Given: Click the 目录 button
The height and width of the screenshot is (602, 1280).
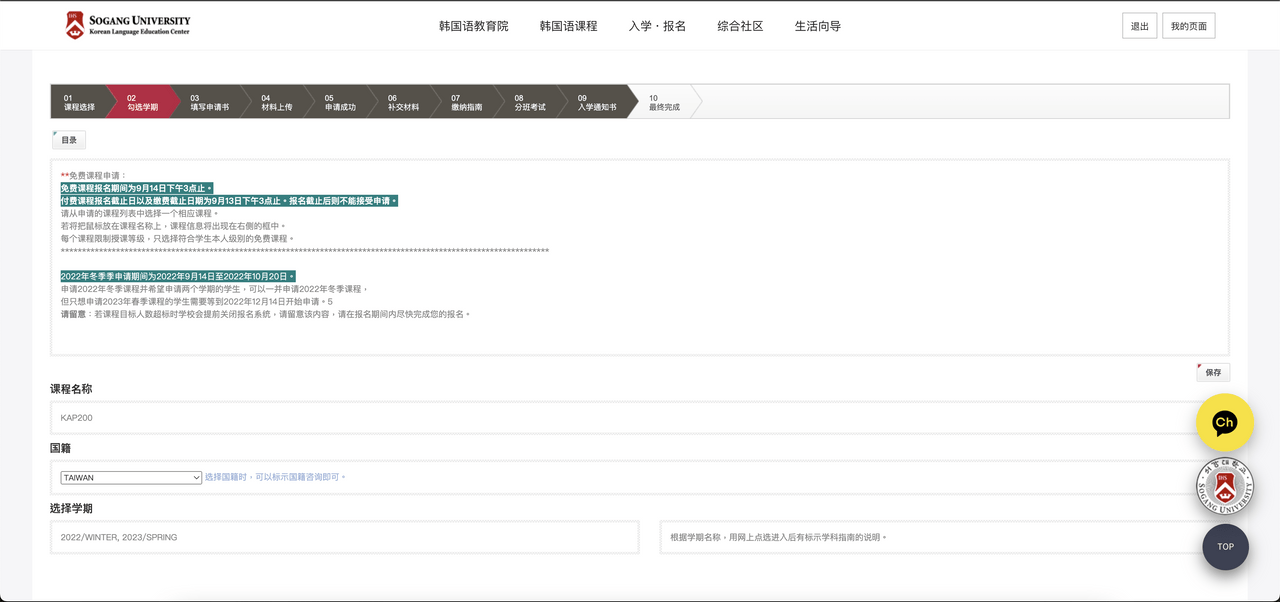Looking at the screenshot, I should (69, 140).
